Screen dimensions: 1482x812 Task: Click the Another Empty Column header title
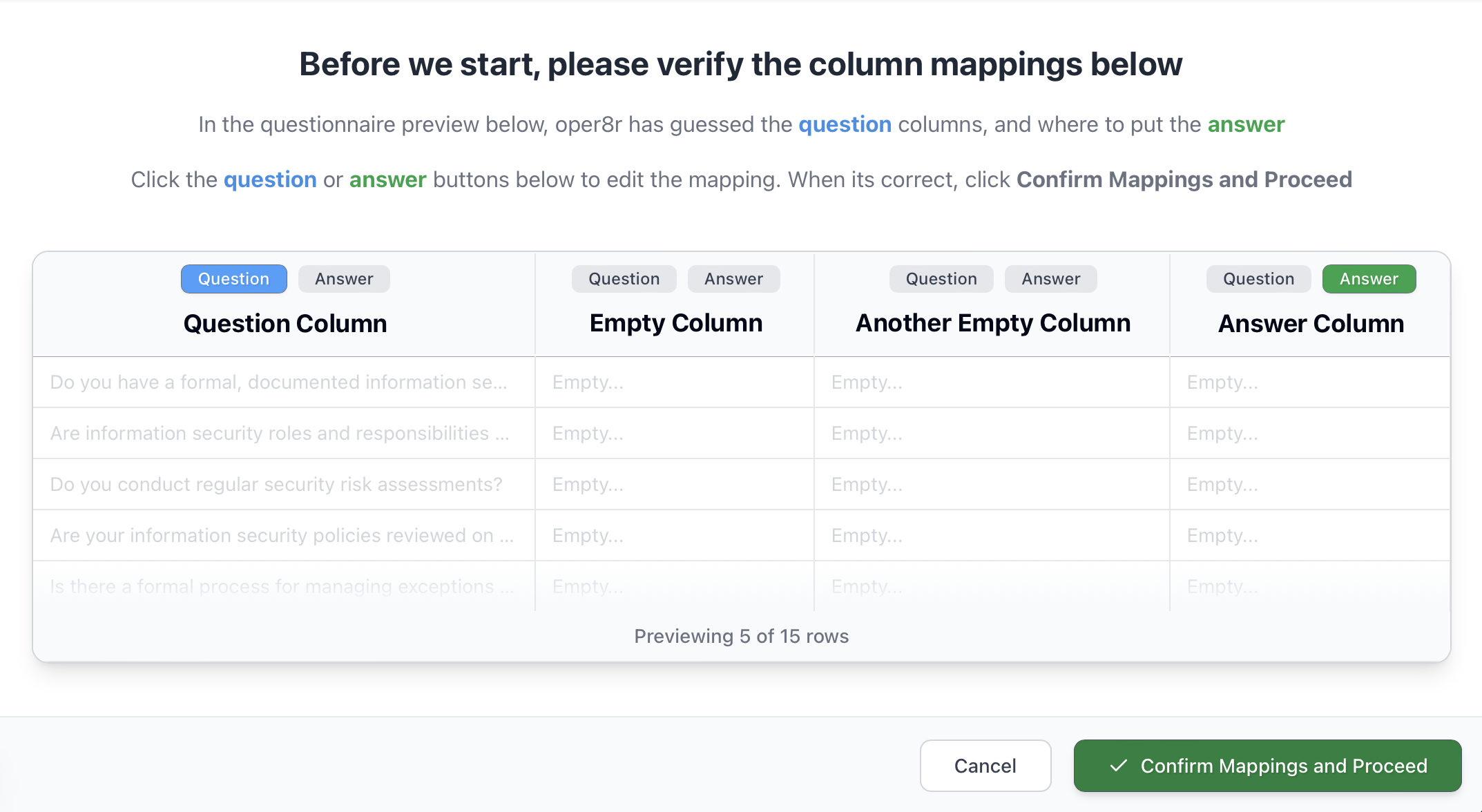click(x=992, y=323)
